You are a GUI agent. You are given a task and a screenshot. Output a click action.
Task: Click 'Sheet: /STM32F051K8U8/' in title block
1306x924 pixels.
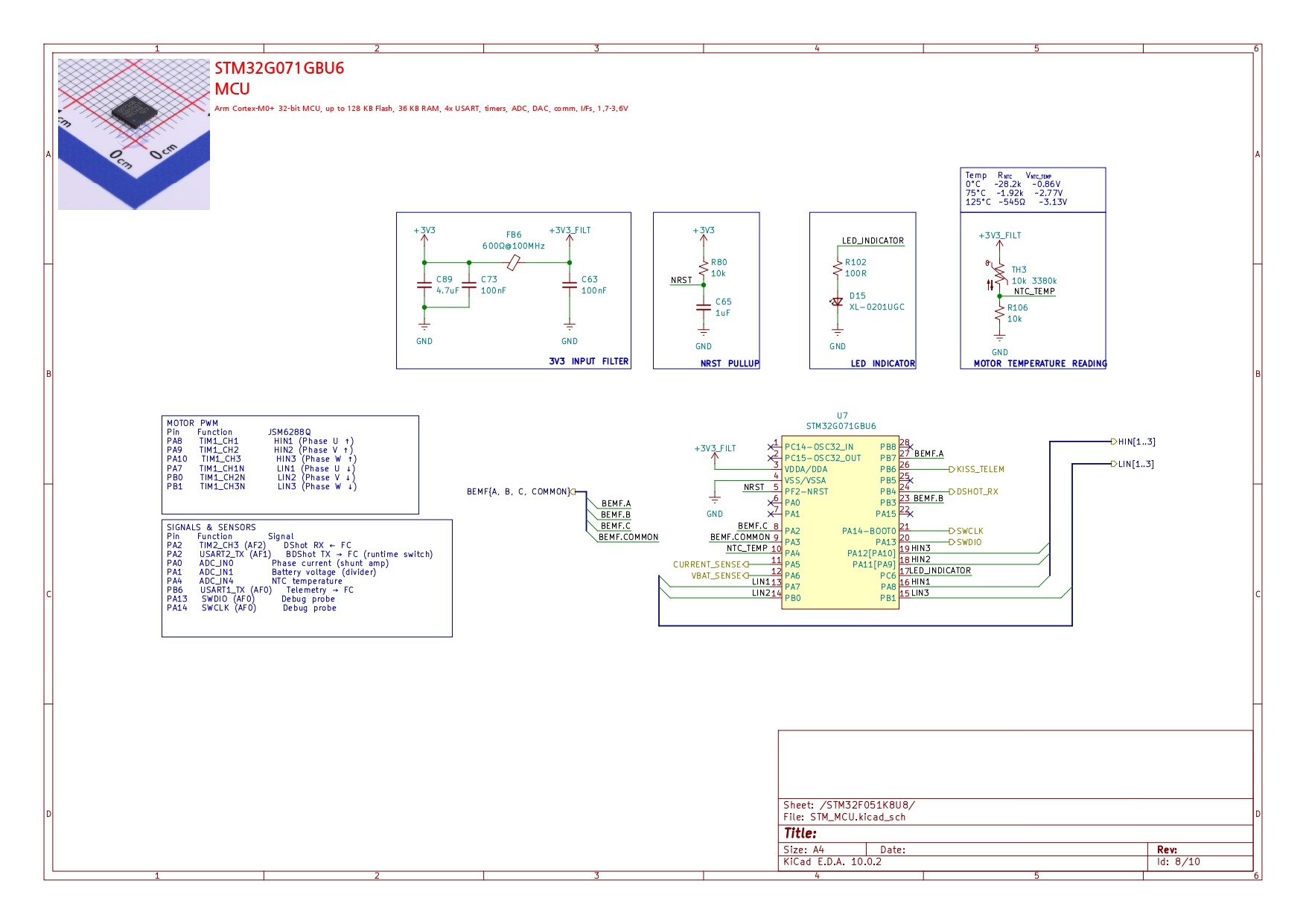coord(849,805)
